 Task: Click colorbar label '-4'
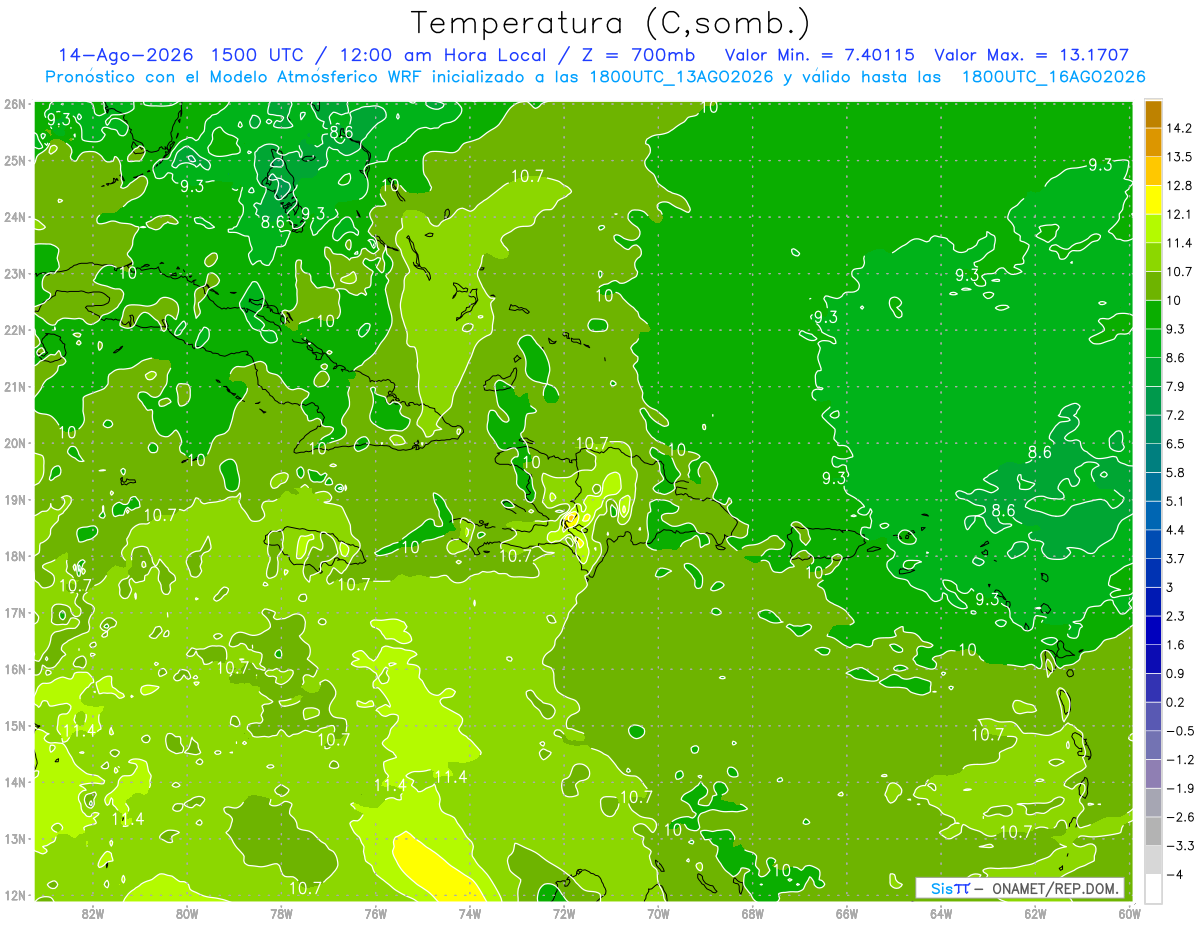tap(1174, 874)
